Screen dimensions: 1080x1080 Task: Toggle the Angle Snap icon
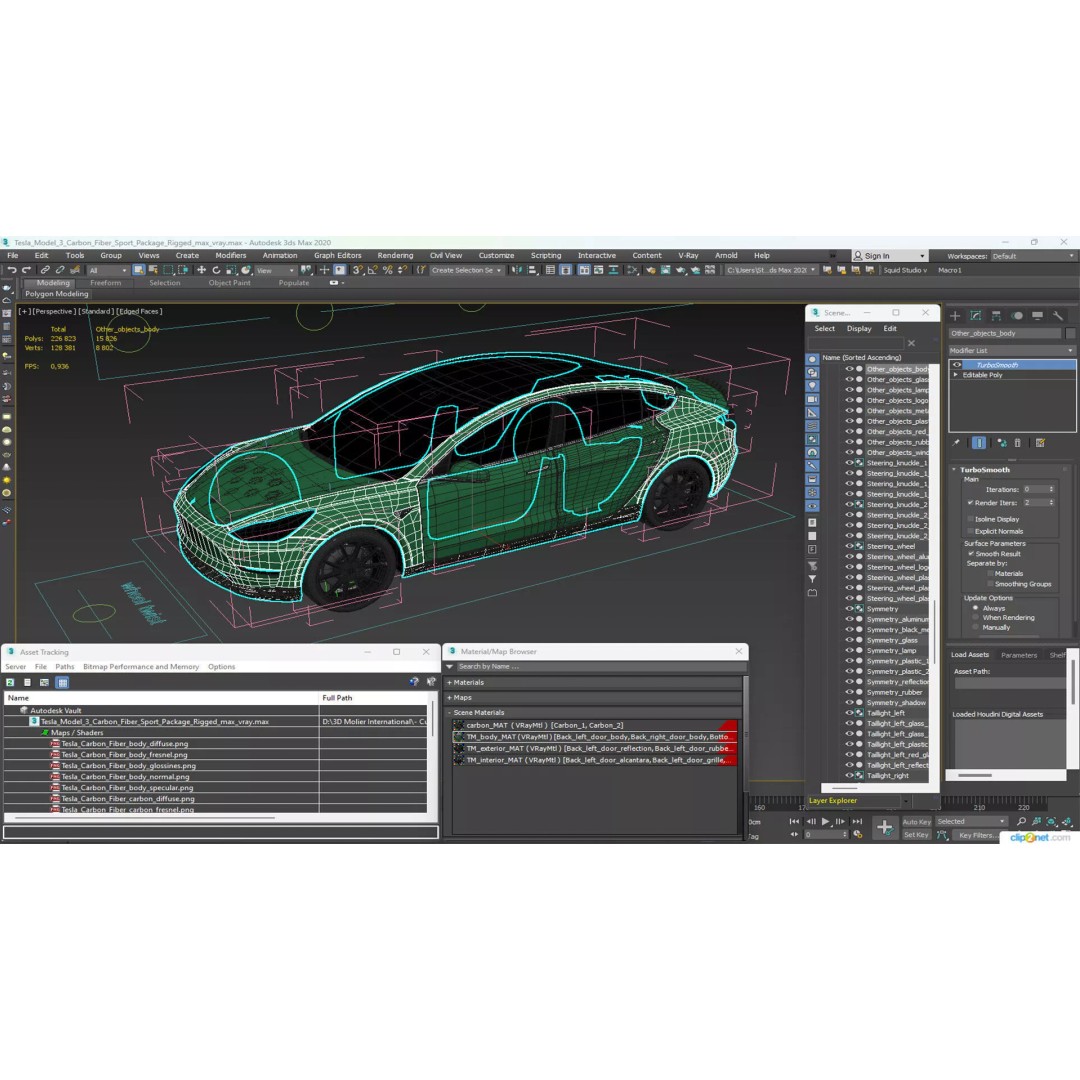click(373, 270)
